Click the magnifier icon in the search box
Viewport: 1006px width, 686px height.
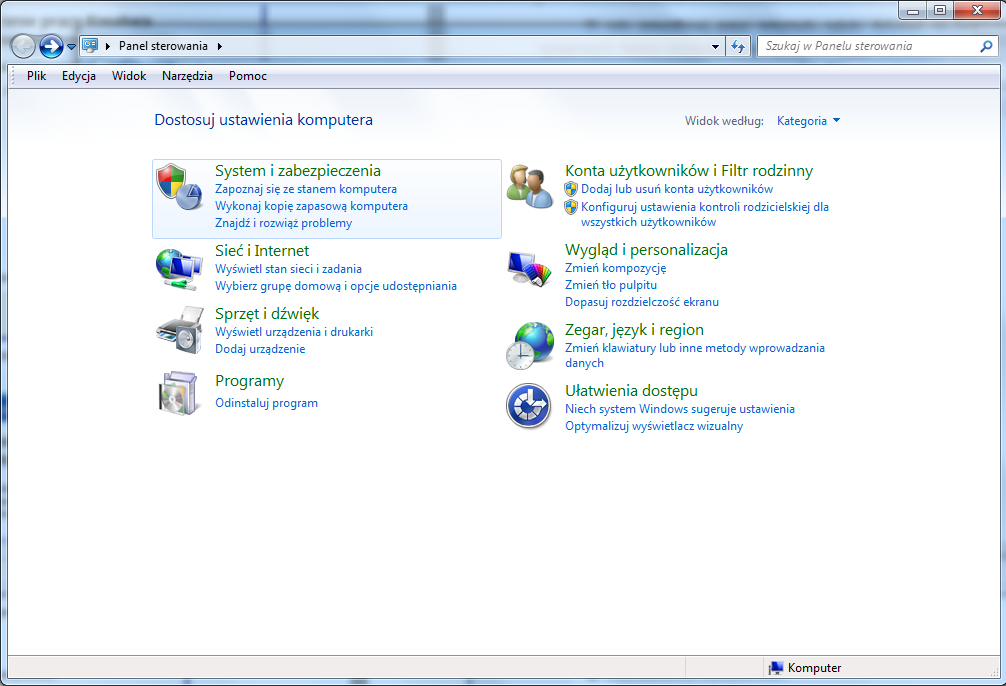pyautogui.click(x=986, y=46)
